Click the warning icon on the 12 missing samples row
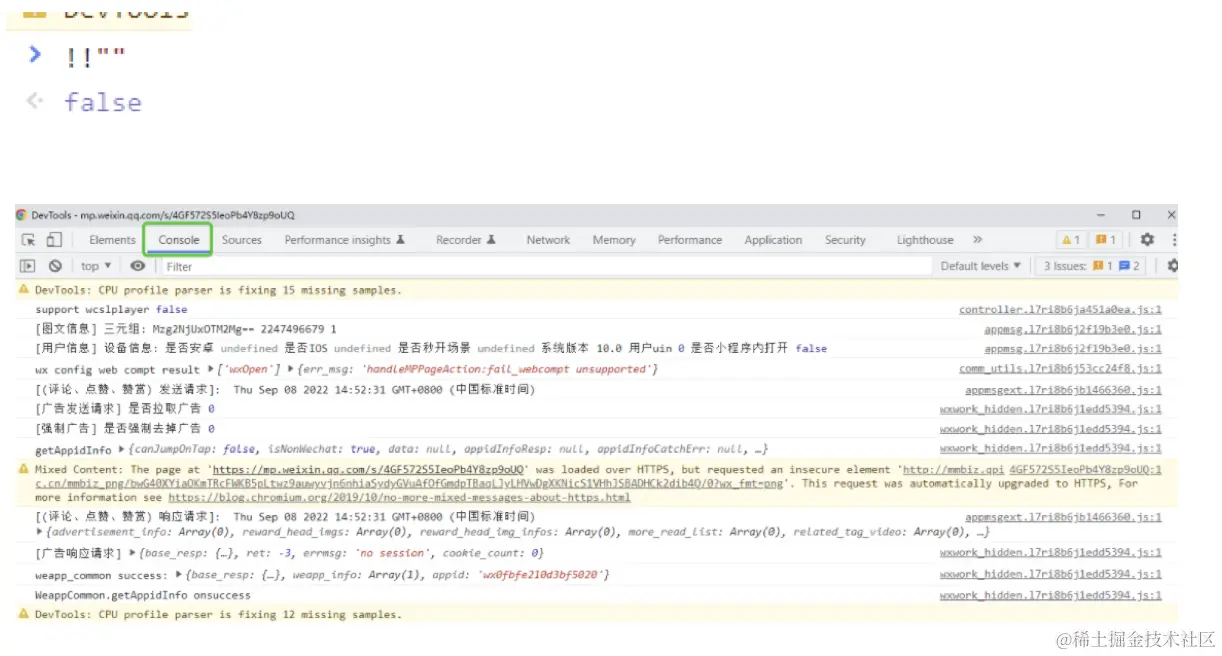The width and height of the screenshot is (1222, 656). pos(23,614)
